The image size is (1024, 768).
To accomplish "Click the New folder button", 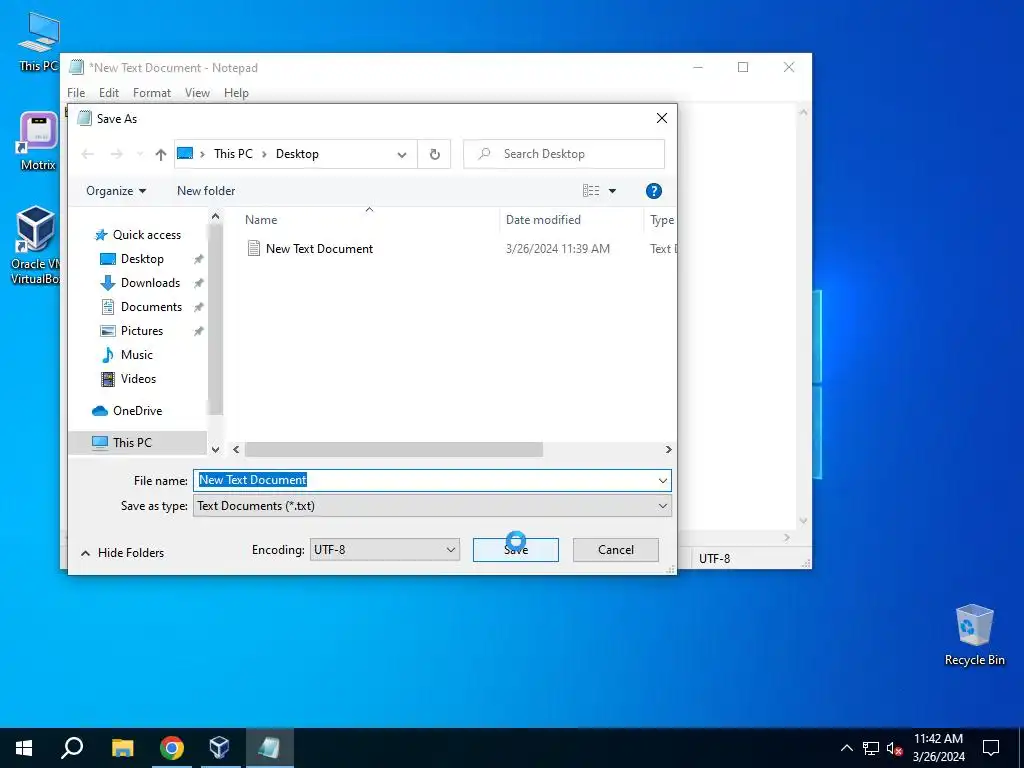I will click(x=206, y=191).
